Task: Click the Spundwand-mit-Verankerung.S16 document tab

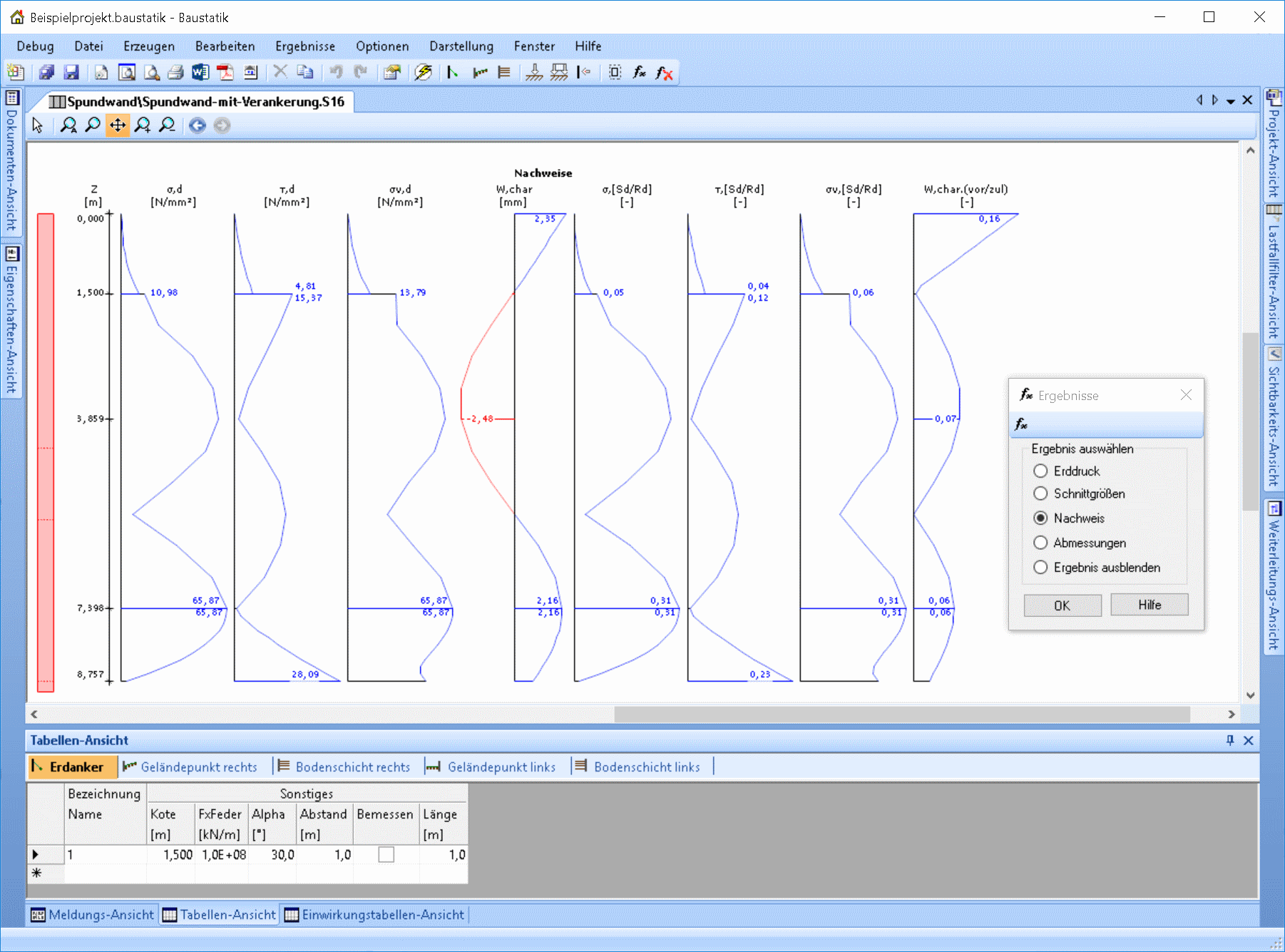Action: click(x=198, y=101)
